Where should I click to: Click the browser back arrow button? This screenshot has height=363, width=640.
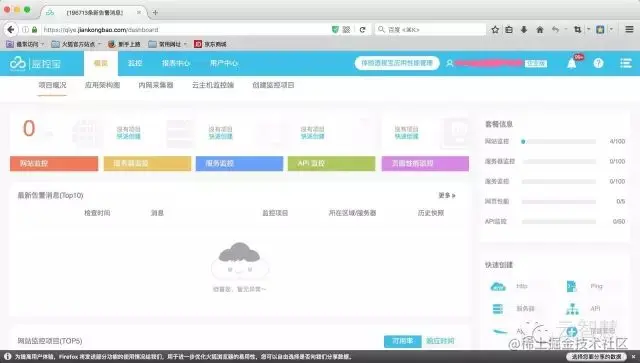[x=11, y=29]
